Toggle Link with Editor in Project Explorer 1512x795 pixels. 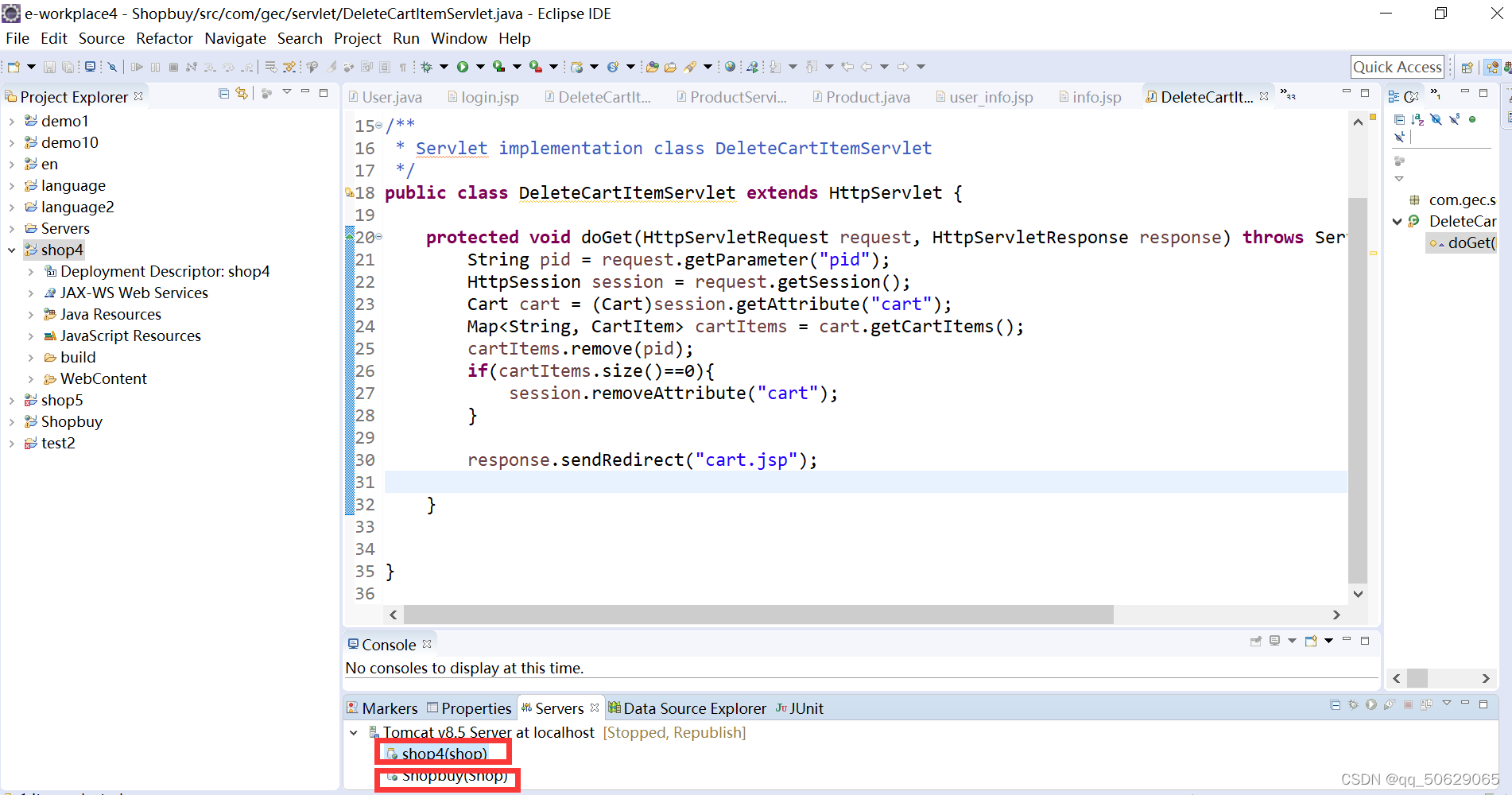point(241,93)
